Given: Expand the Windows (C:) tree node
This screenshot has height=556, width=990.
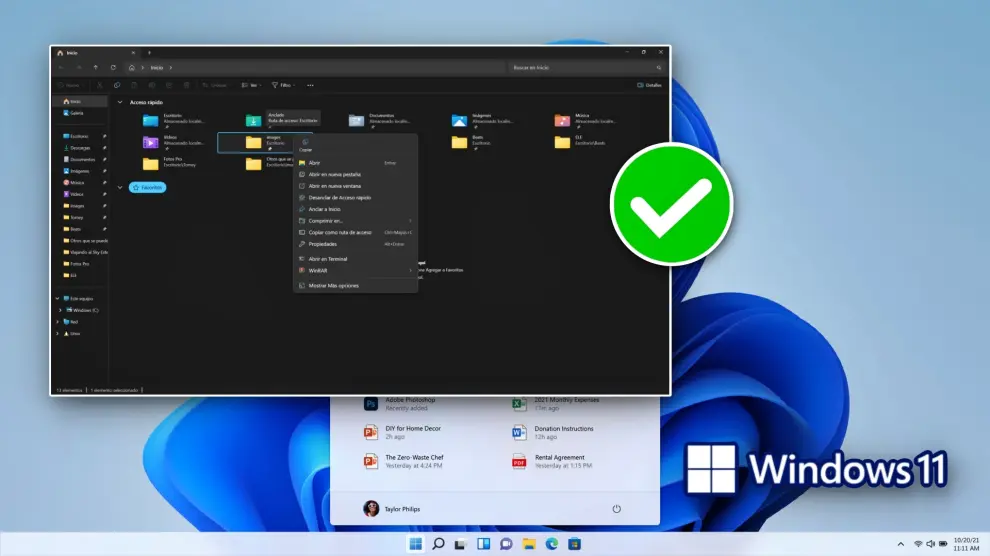Looking at the screenshot, I should click(x=59, y=310).
